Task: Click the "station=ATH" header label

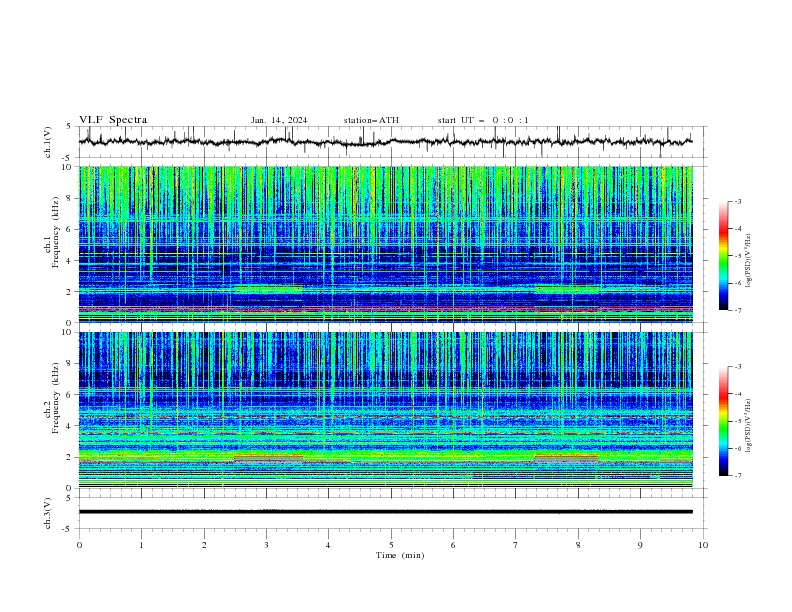Action: point(371,120)
